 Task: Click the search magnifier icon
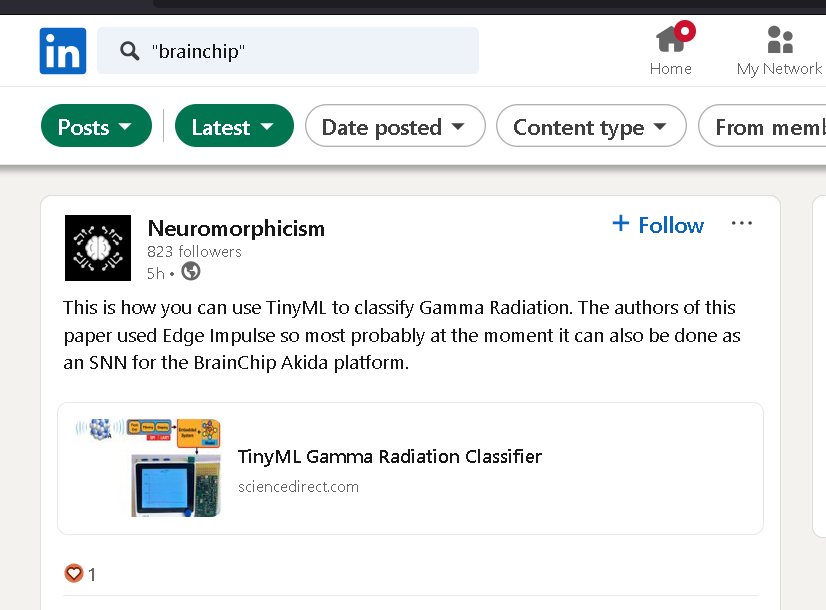[130, 51]
